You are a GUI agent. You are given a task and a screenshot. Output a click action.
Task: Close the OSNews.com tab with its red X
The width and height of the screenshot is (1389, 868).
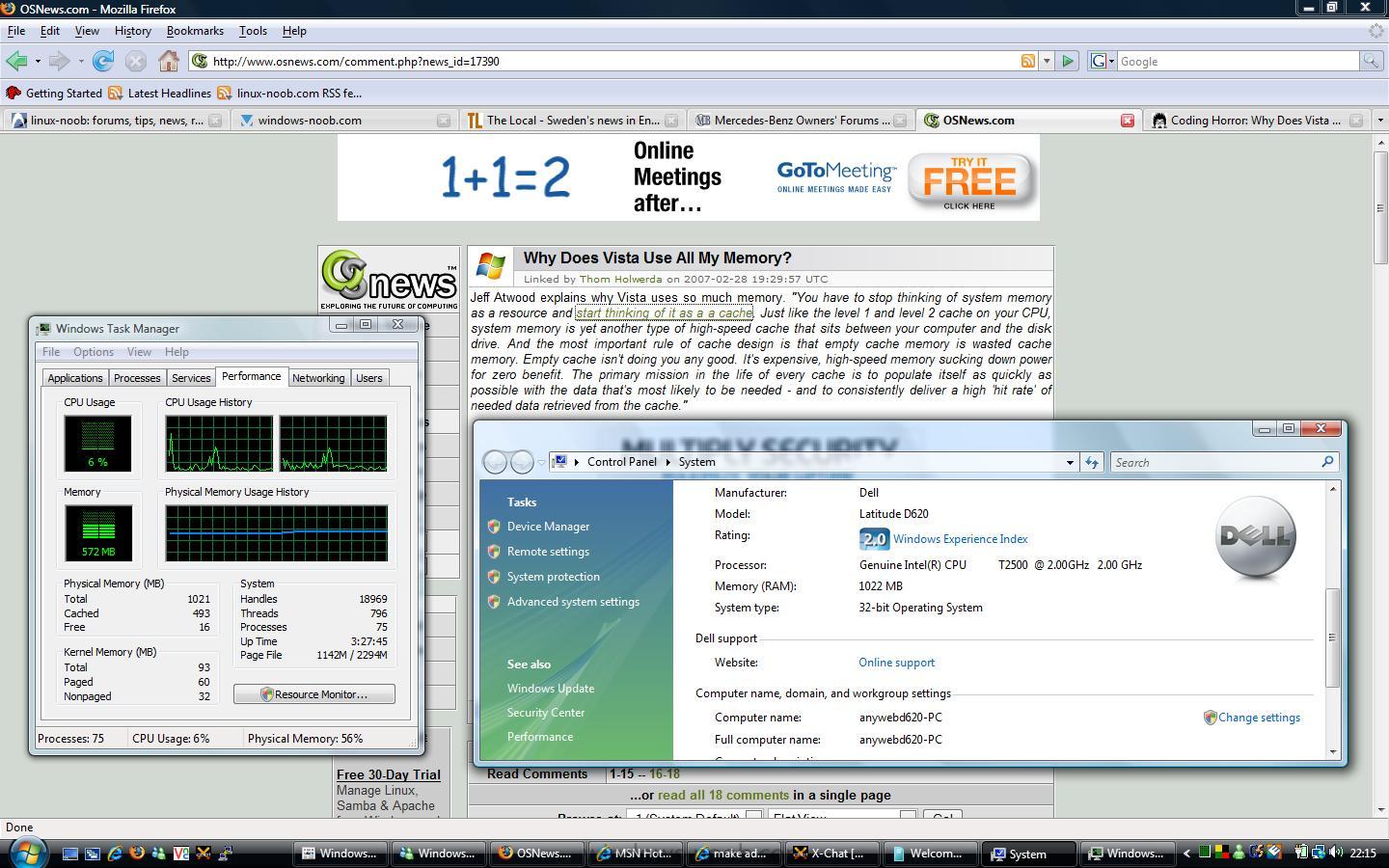tap(1127, 121)
